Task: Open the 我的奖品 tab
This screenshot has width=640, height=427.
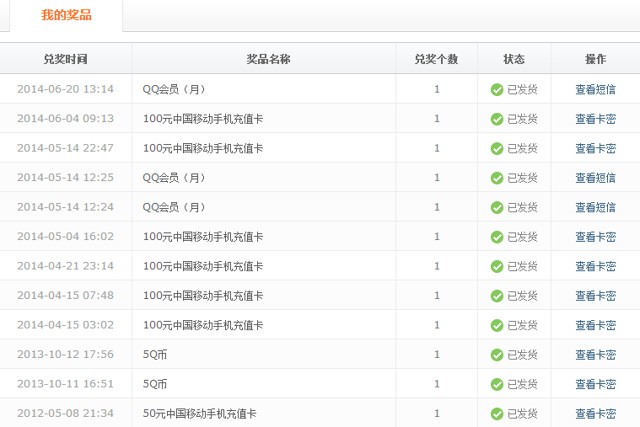Action: [66, 15]
